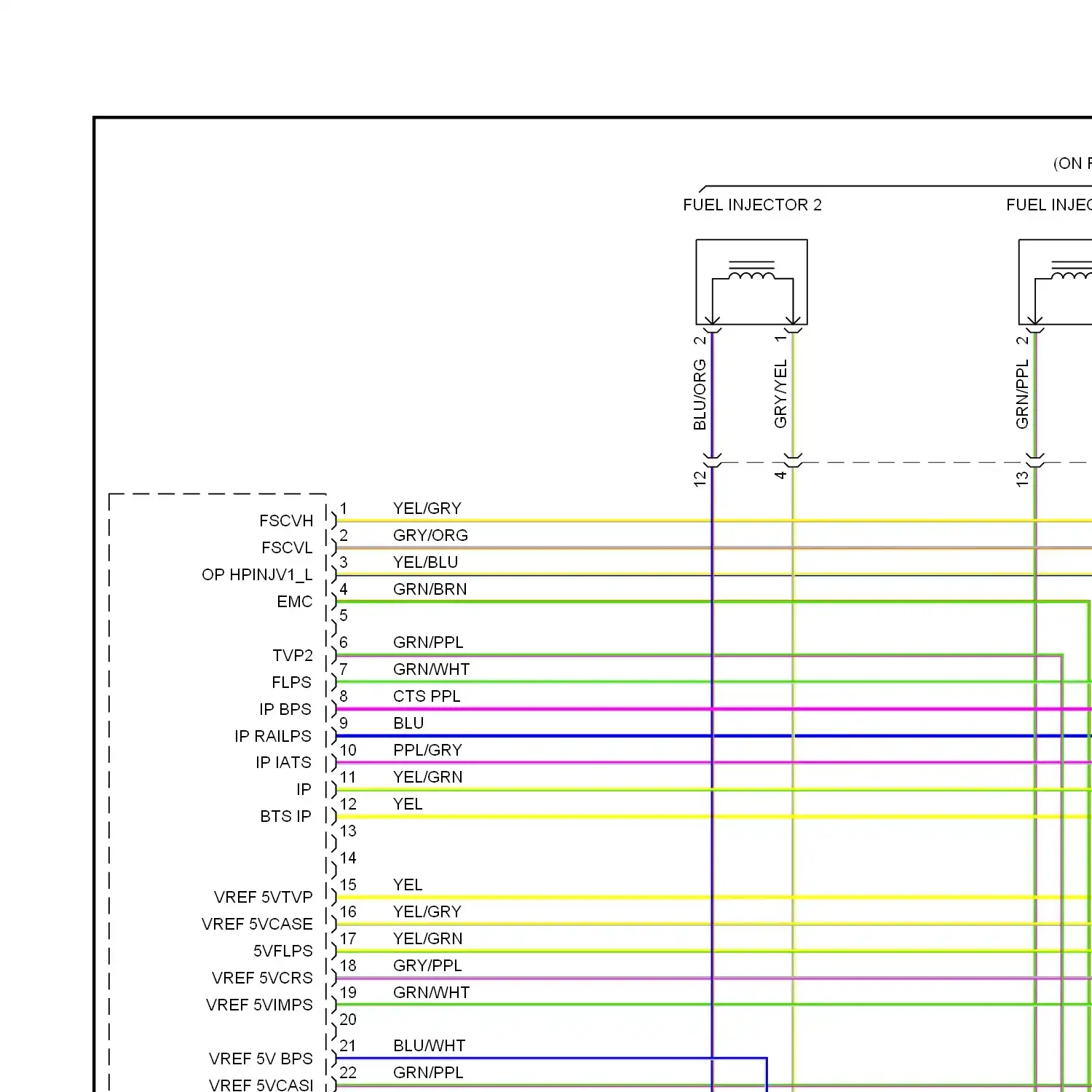
Task: Click GRN/PPL wire label at pin 22
Action: click(x=428, y=1072)
